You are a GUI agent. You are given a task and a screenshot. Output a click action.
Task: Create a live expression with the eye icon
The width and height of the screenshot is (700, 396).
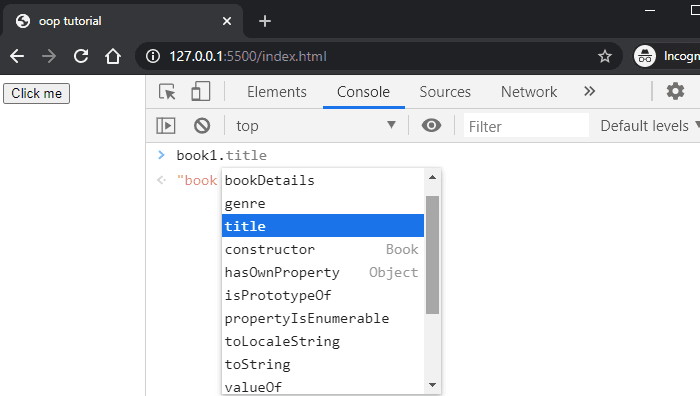pyautogui.click(x=431, y=125)
